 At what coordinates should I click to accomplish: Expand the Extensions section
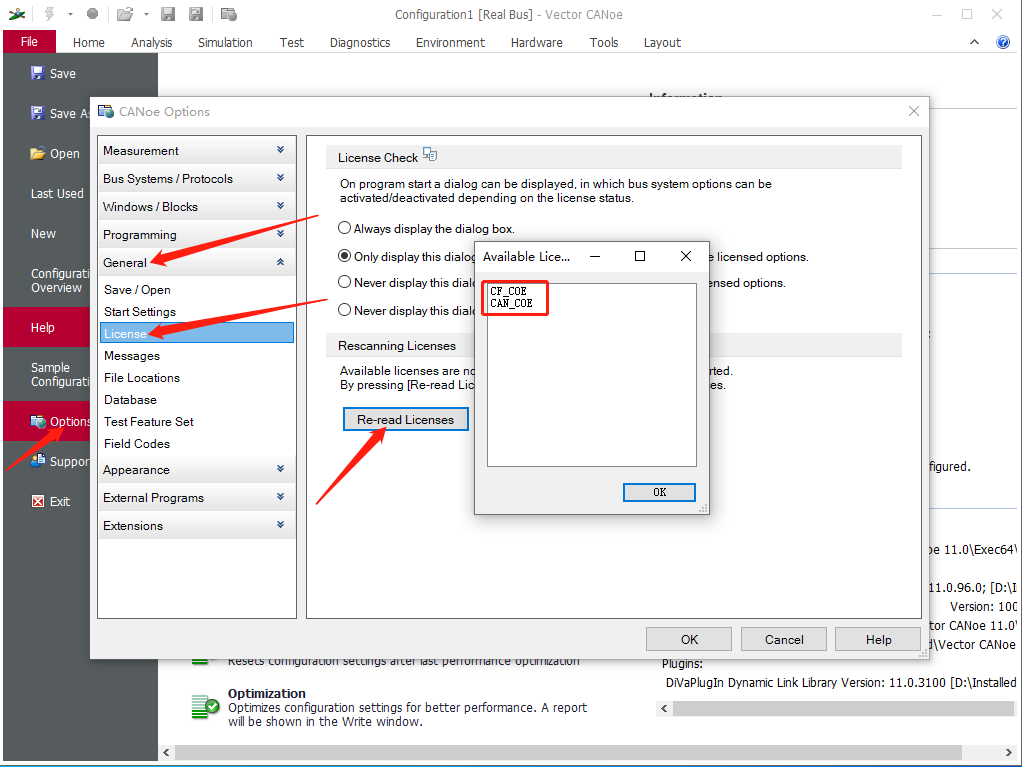pos(197,526)
